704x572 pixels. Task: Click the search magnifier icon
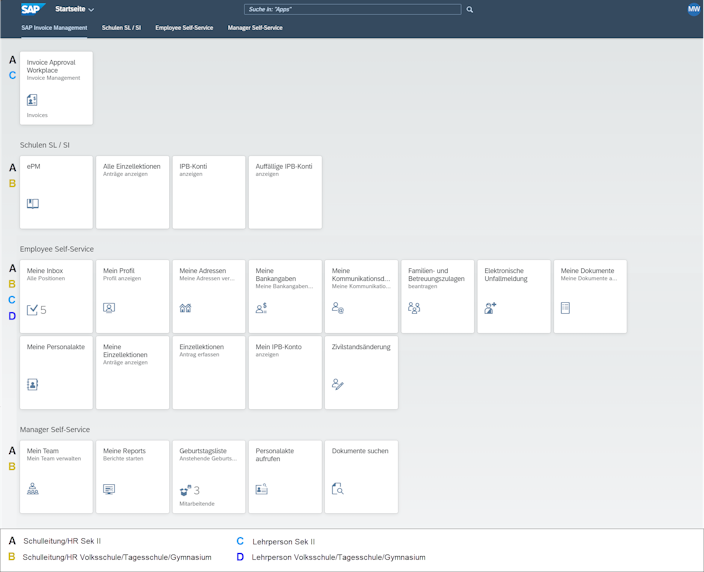[470, 9]
